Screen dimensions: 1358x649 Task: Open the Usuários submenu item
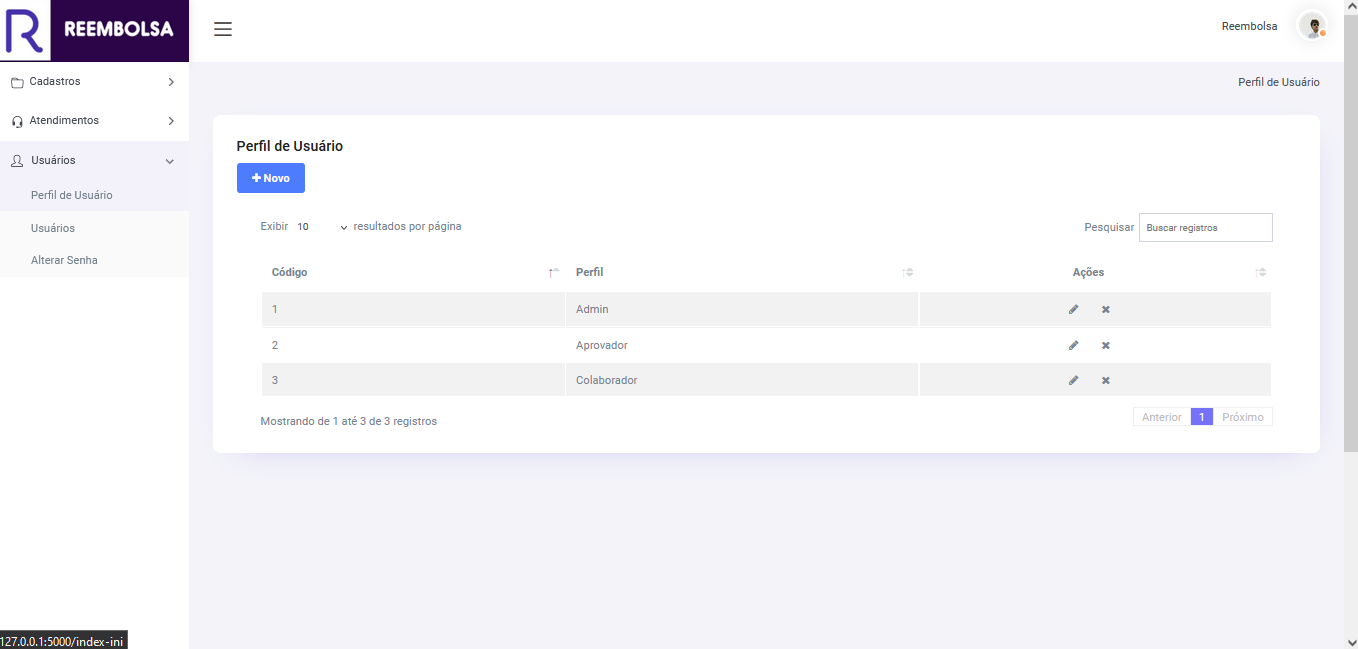pos(52,227)
